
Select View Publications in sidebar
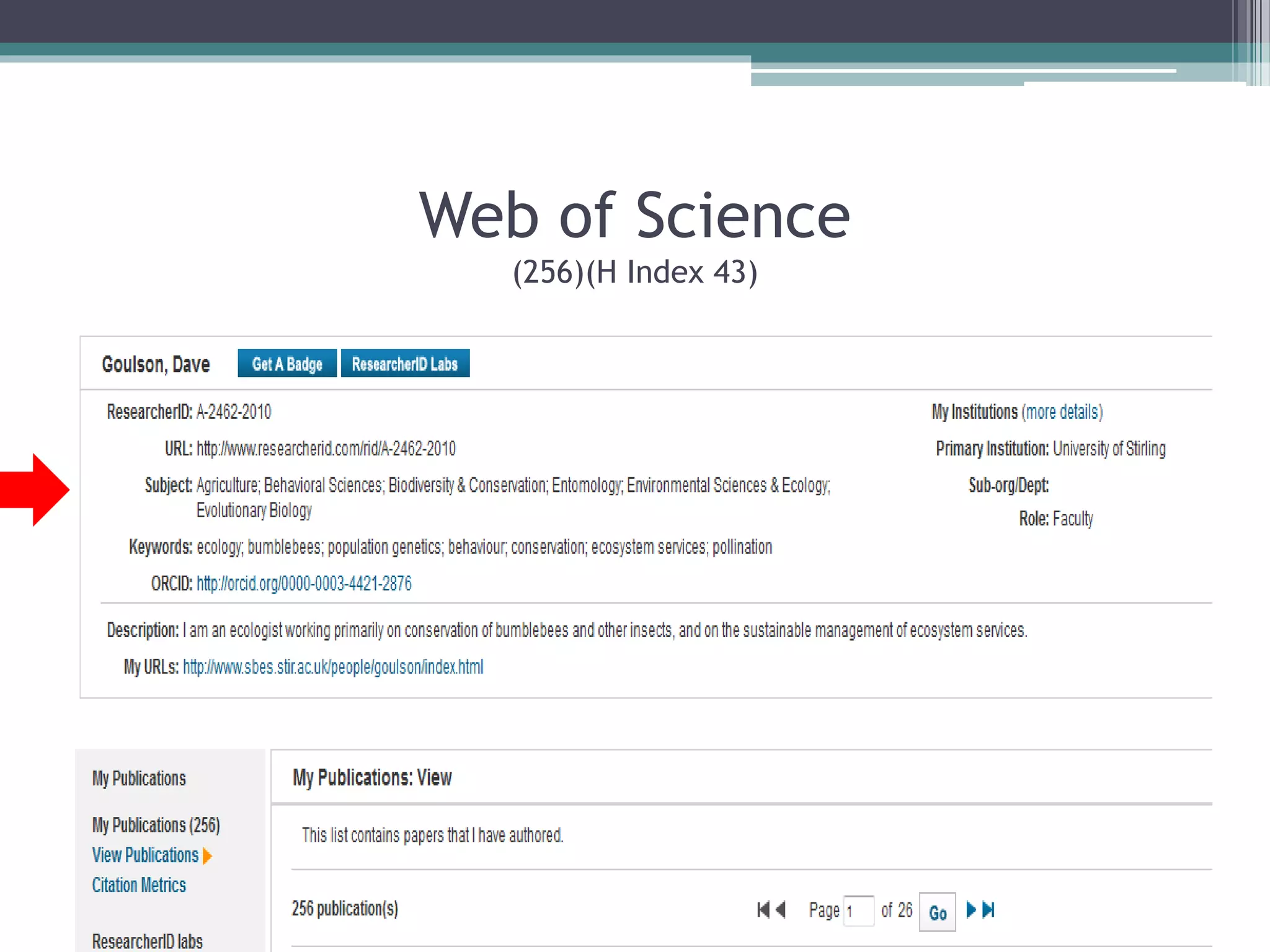pos(145,855)
